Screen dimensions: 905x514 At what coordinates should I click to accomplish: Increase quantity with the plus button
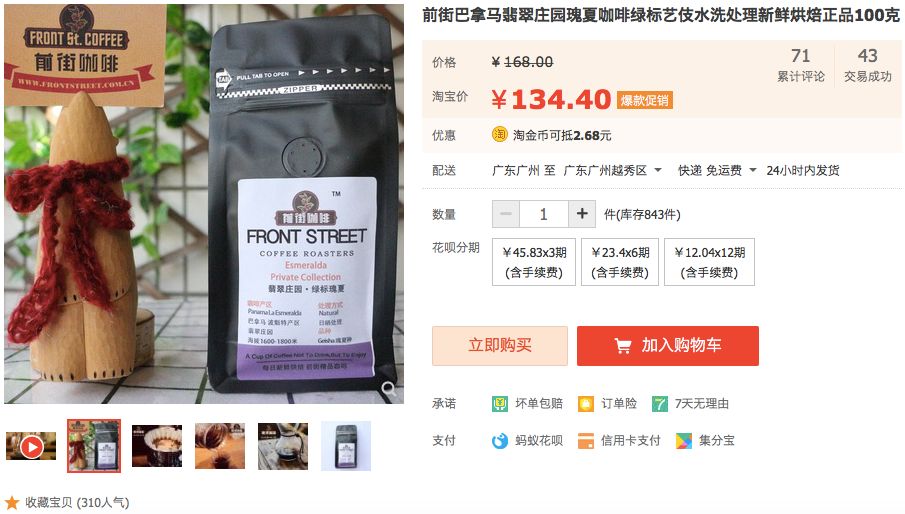tap(582, 214)
